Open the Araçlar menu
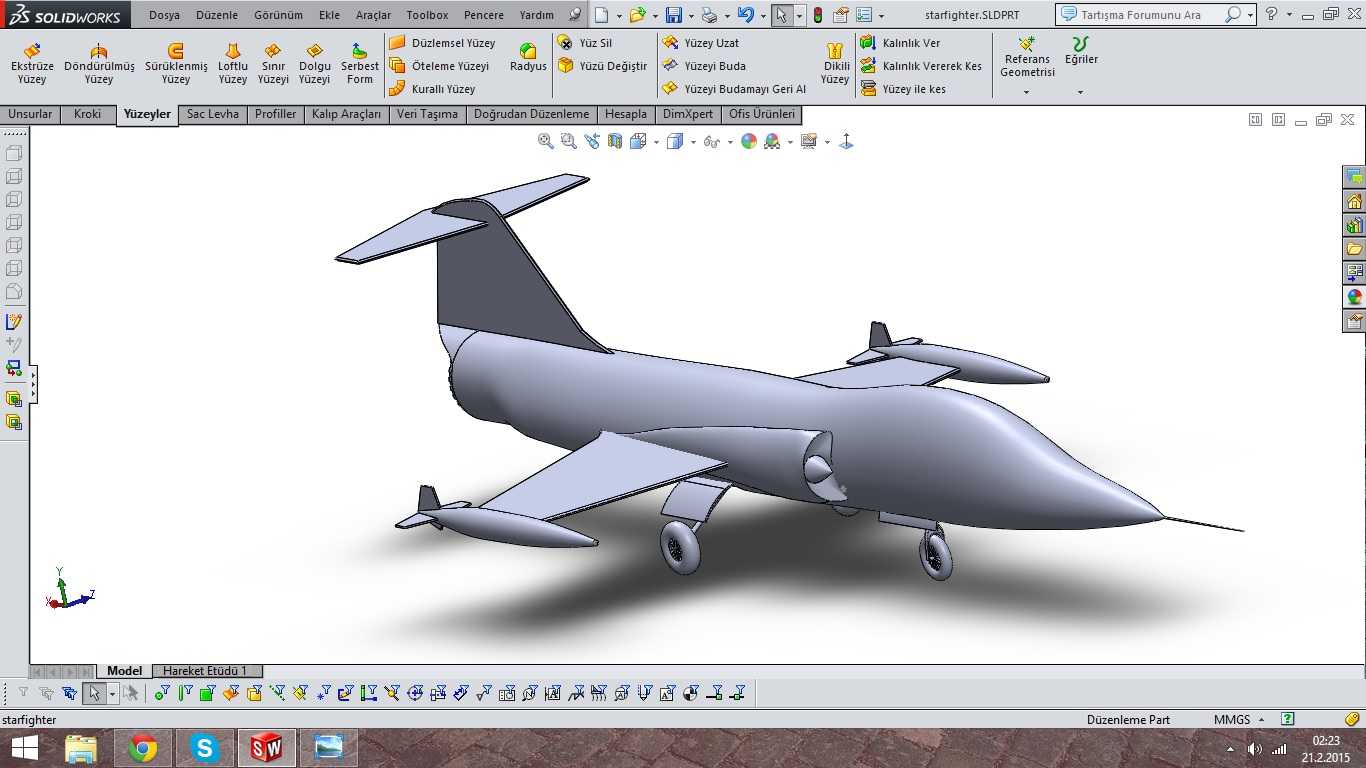 [x=373, y=15]
